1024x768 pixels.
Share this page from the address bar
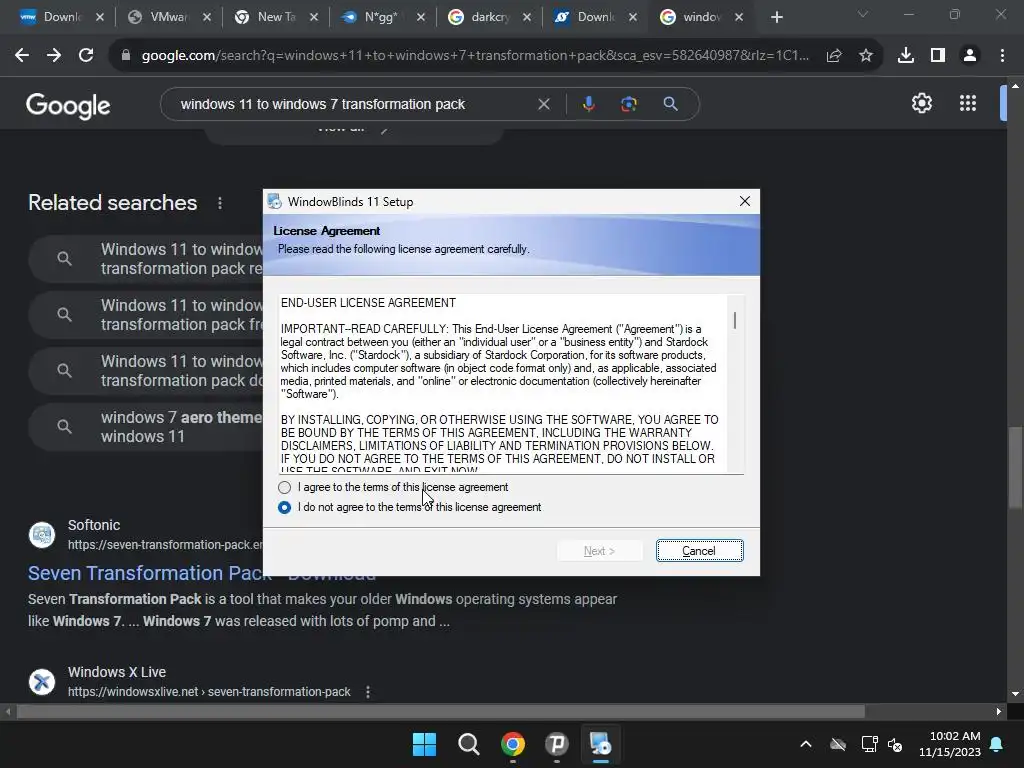834,56
